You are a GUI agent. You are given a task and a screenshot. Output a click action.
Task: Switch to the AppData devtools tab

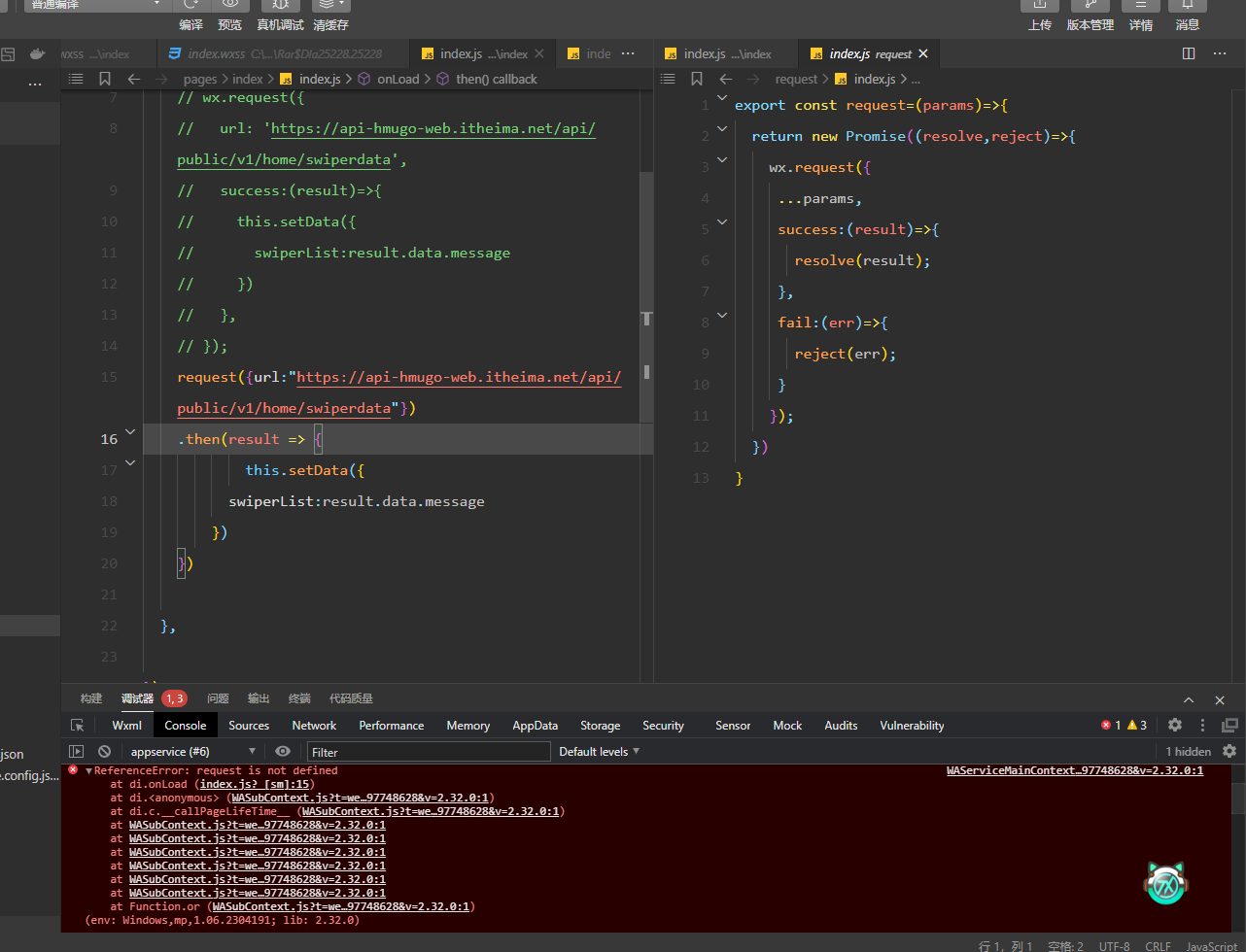tap(535, 726)
